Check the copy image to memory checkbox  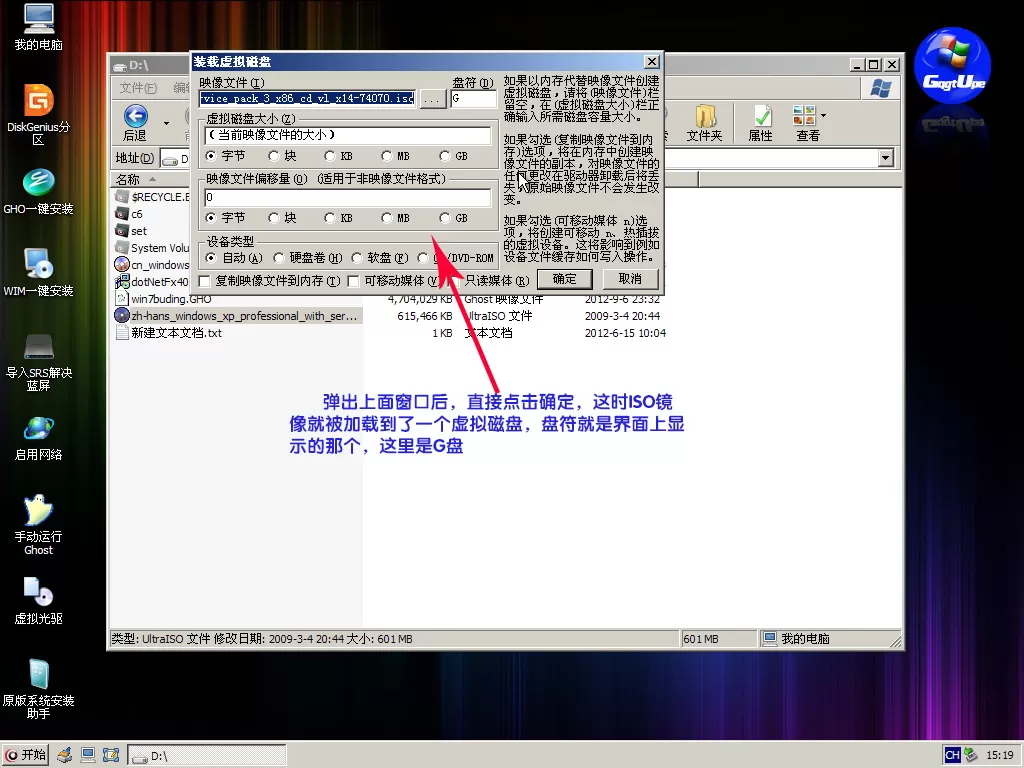(206, 281)
